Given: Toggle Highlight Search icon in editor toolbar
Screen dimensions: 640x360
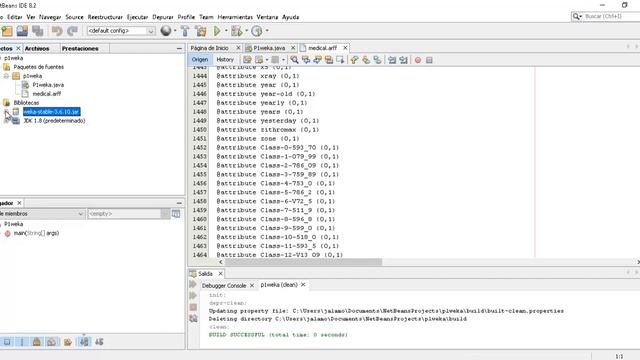Looking at the screenshot, I should coord(329,60).
